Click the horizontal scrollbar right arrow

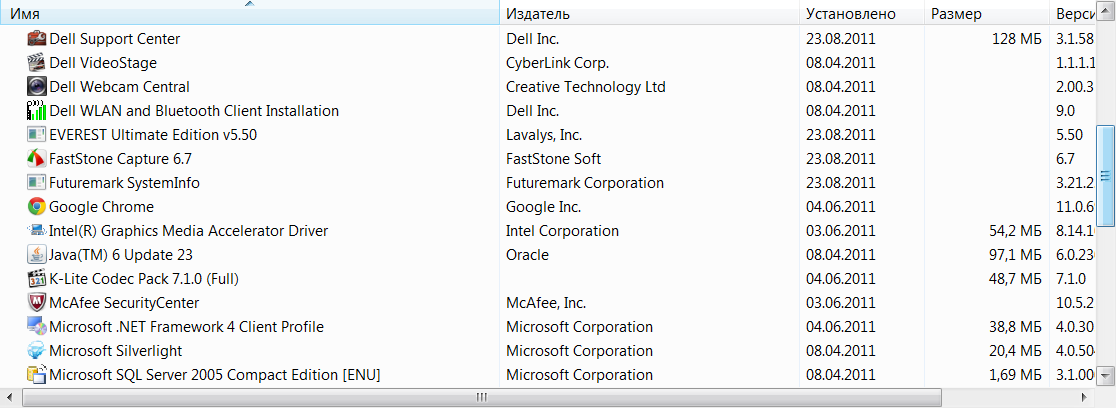point(1086,398)
